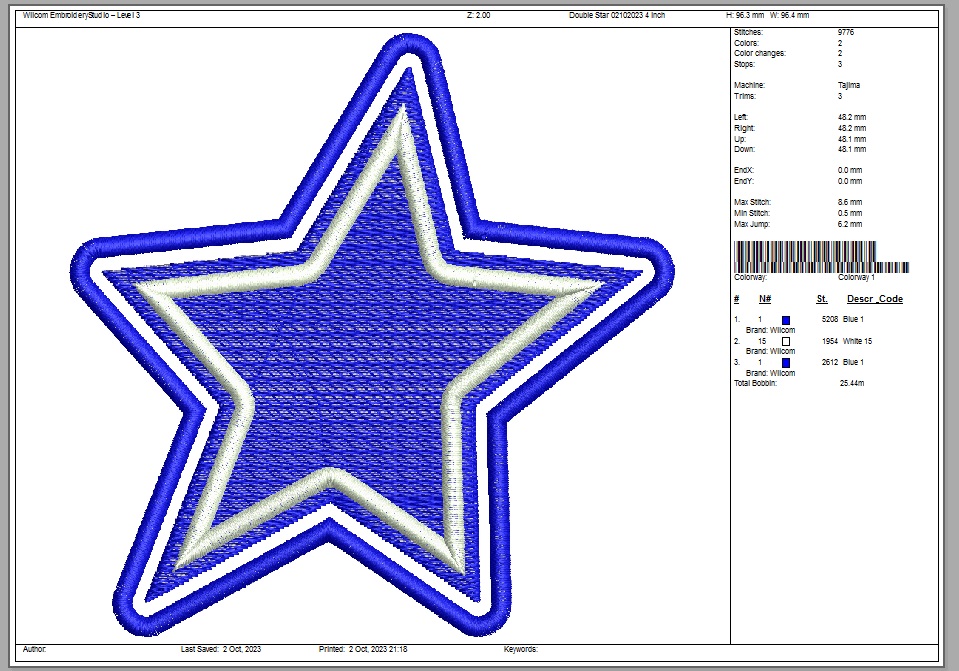
Task: Select the 'Keywords:' footer field
Action: (x=521, y=649)
